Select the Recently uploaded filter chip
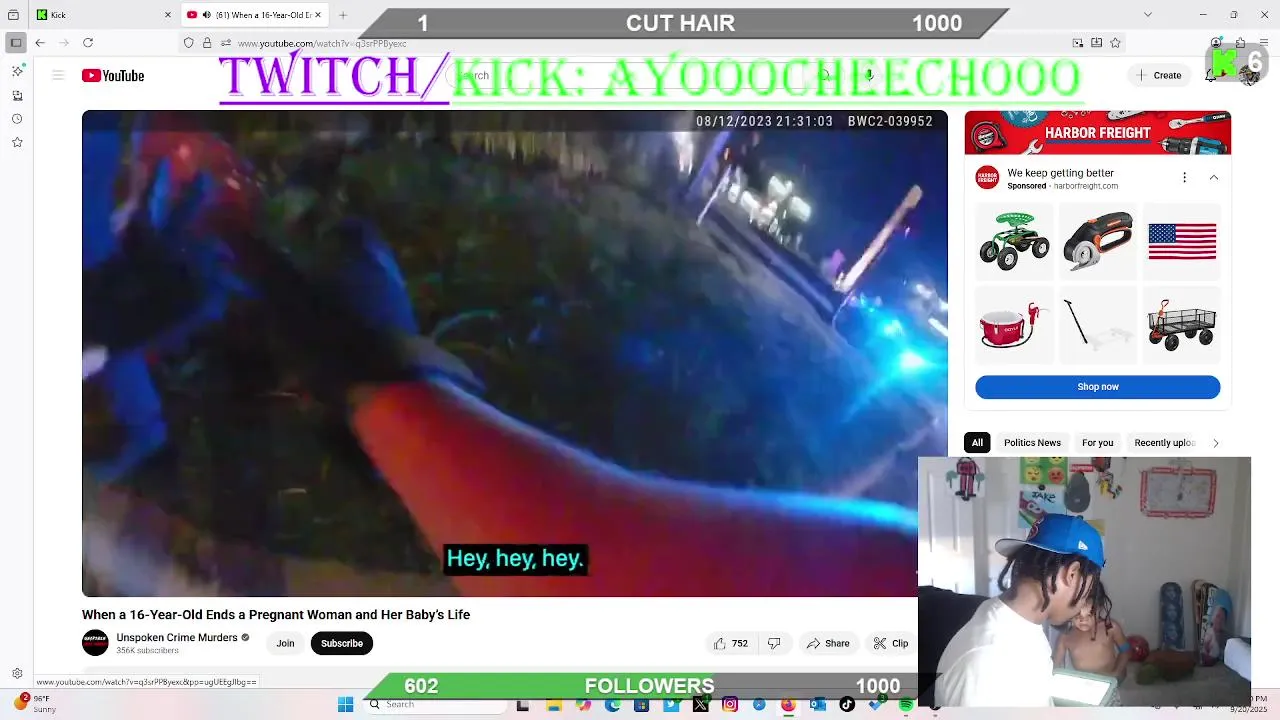 (1164, 443)
